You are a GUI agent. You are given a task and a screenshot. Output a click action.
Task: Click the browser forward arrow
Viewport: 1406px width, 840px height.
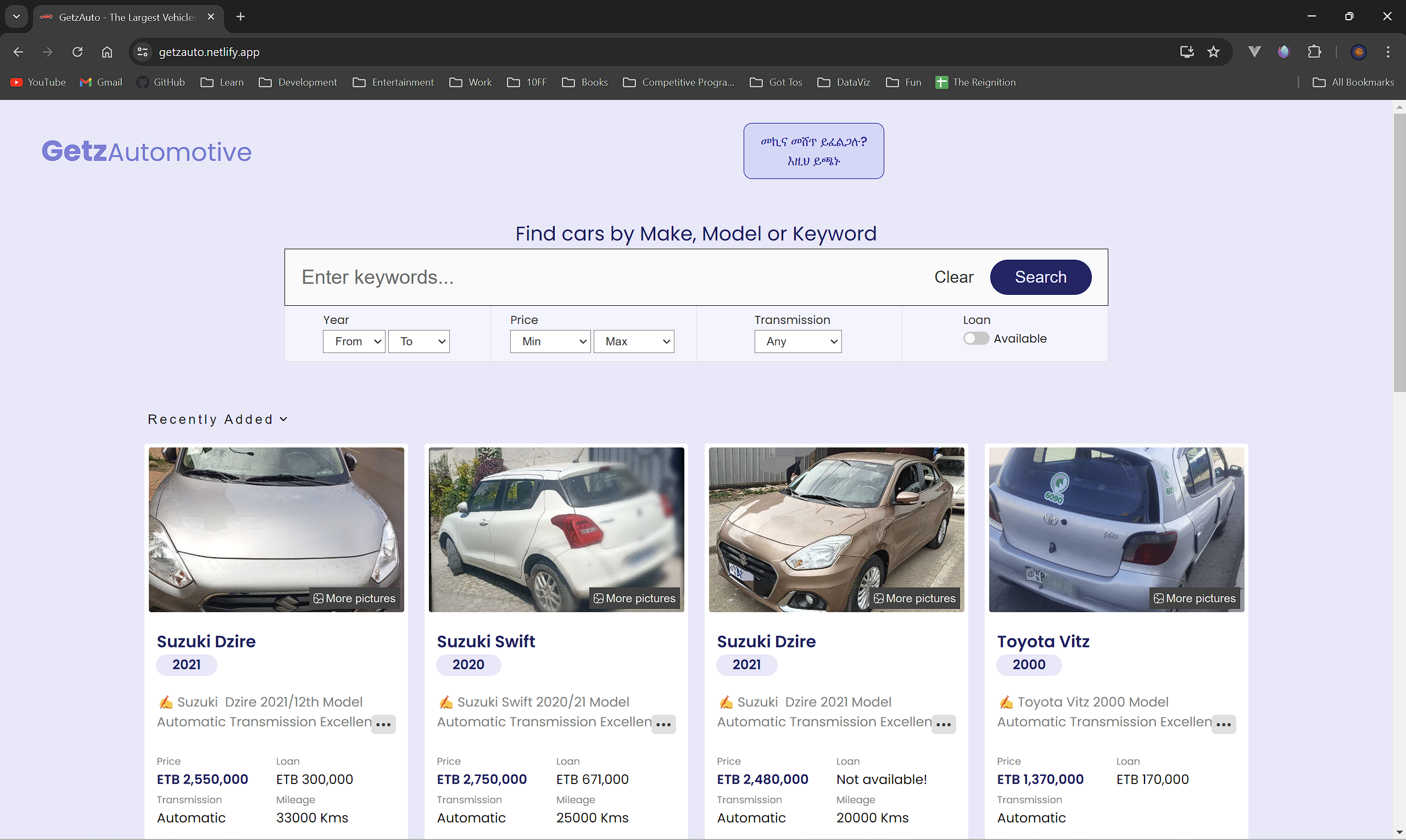pyautogui.click(x=48, y=52)
